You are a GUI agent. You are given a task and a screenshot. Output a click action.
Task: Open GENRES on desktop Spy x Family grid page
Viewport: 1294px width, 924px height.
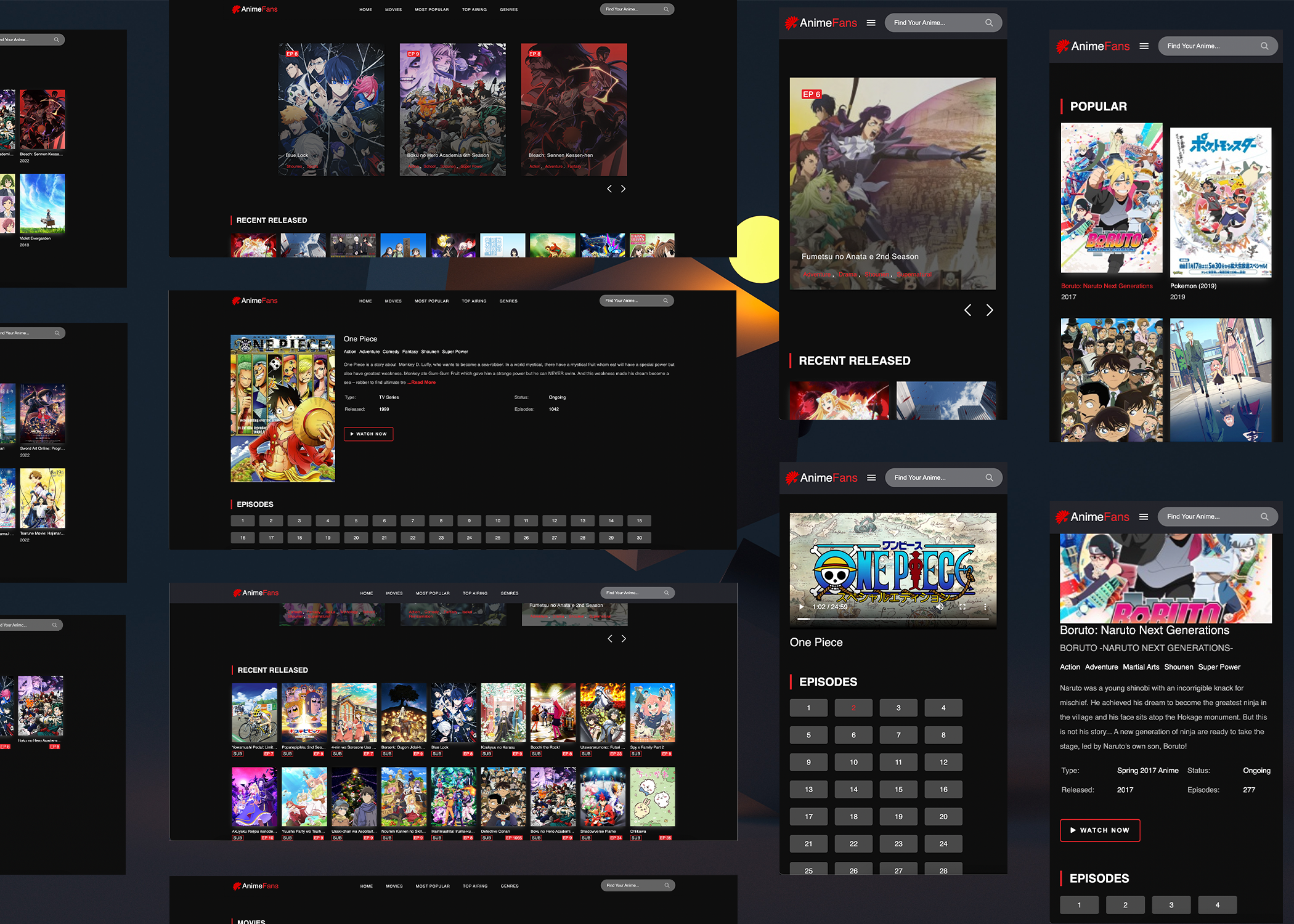coord(510,593)
